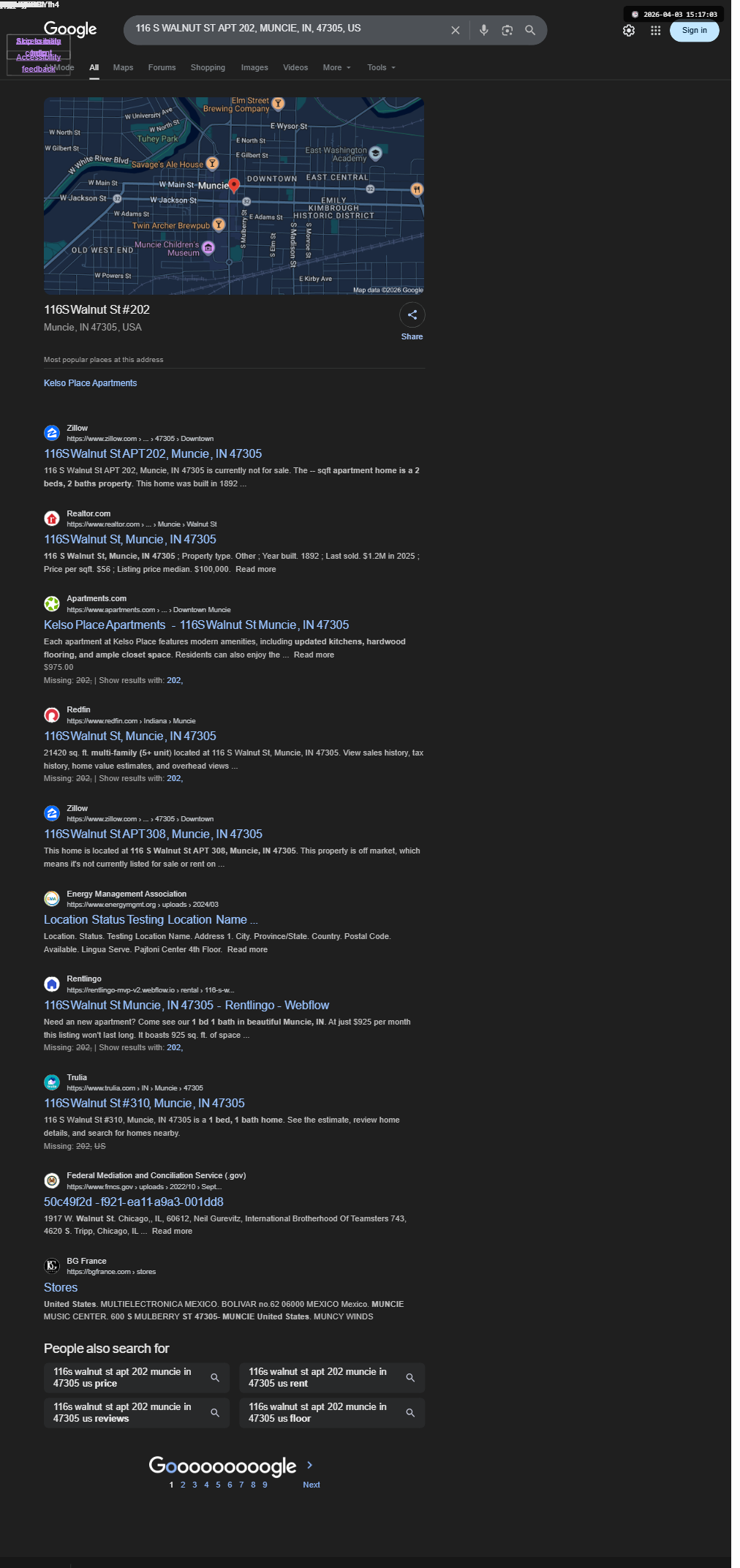Start voice search with microphone icon

(483, 30)
